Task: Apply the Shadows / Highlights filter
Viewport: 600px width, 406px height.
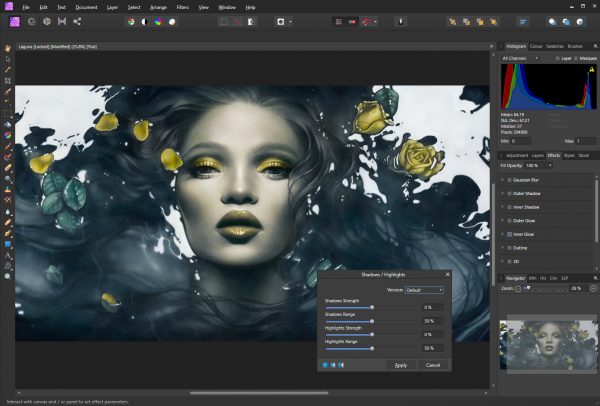Action: [x=401, y=365]
